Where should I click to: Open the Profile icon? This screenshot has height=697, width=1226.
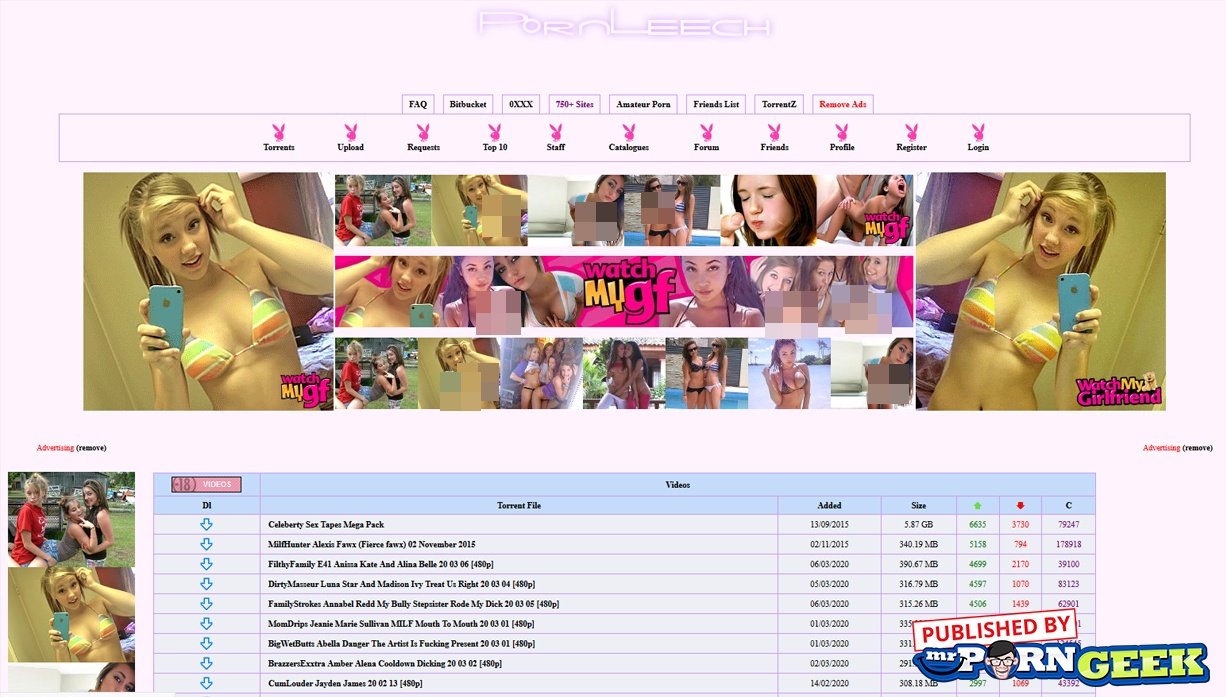point(842,132)
